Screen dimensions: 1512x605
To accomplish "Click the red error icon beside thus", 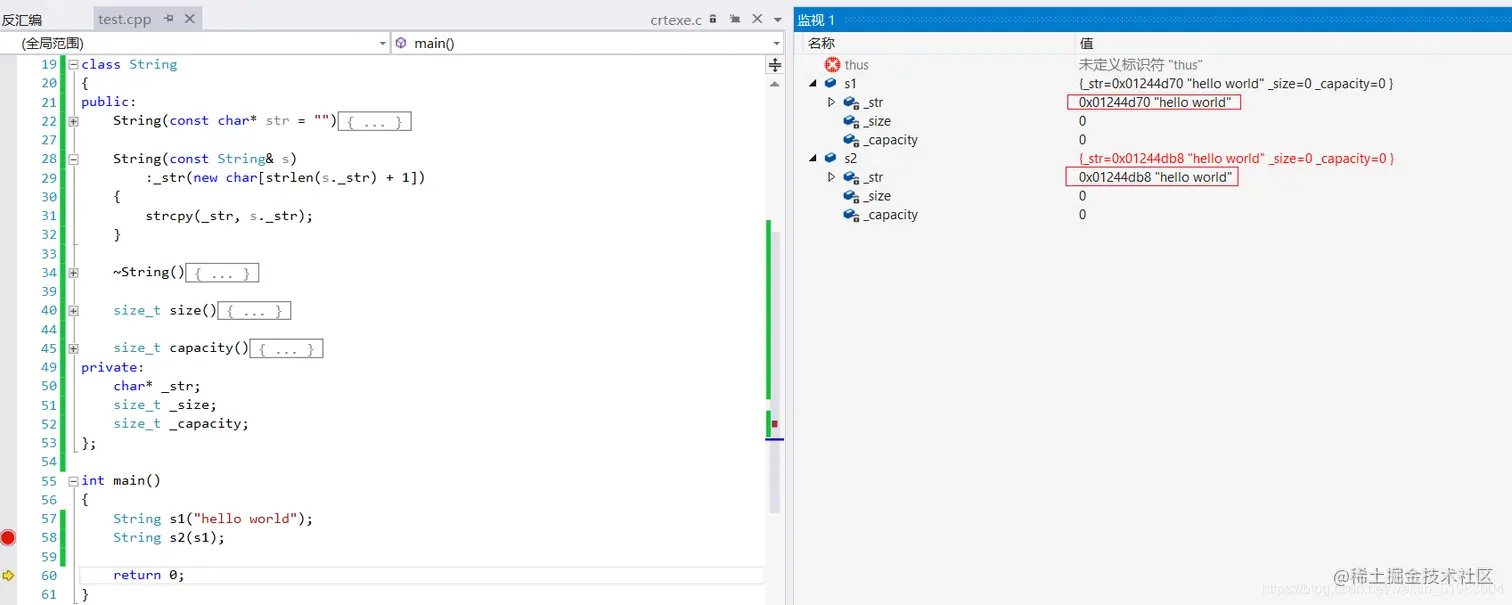I will [x=832, y=65].
